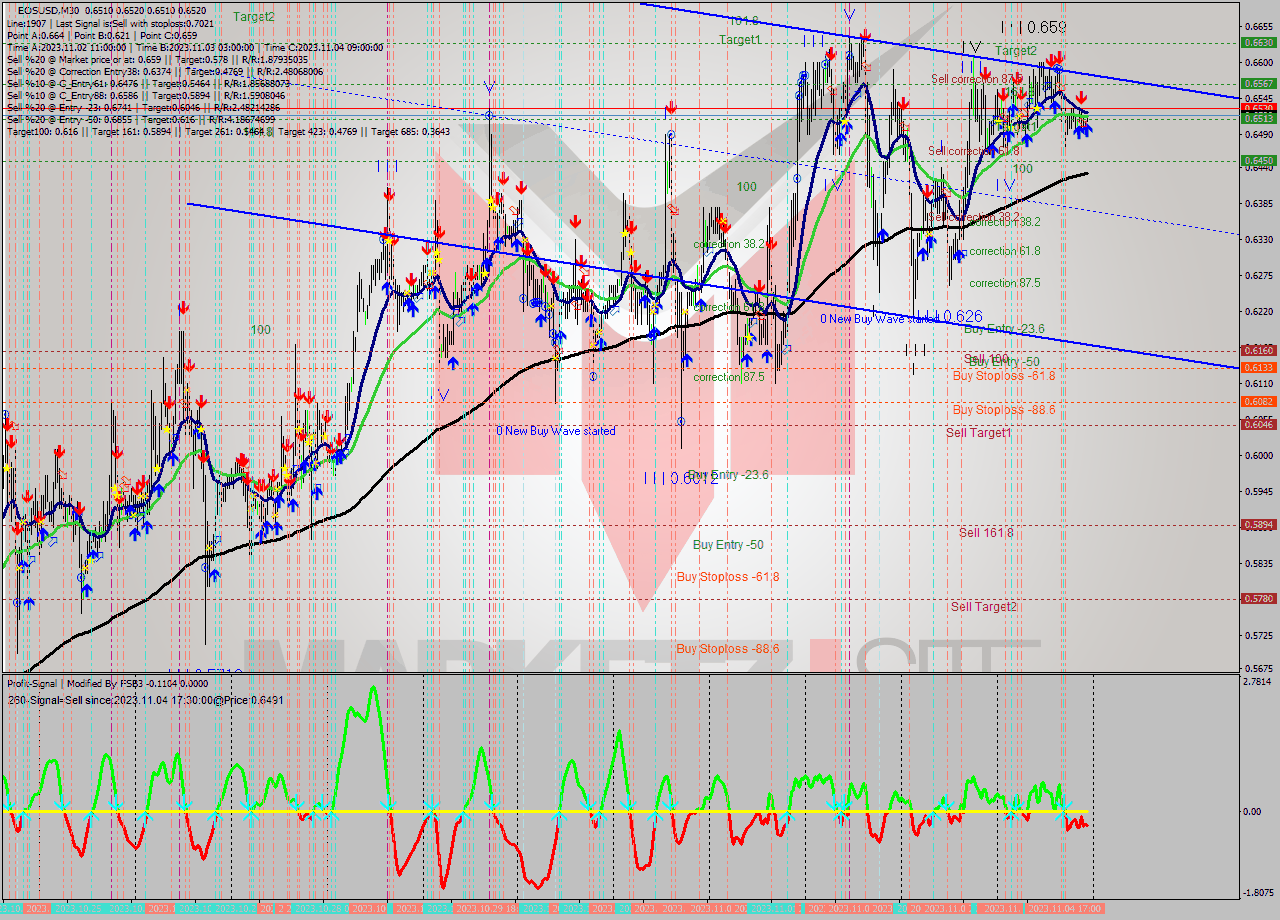Click the orange 0.6082 price tag

(x=1257, y=401)
